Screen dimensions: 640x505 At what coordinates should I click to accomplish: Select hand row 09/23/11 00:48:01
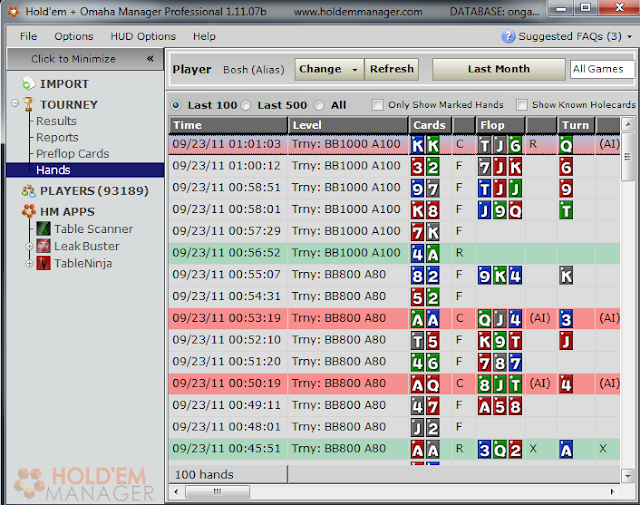[394, 427]
